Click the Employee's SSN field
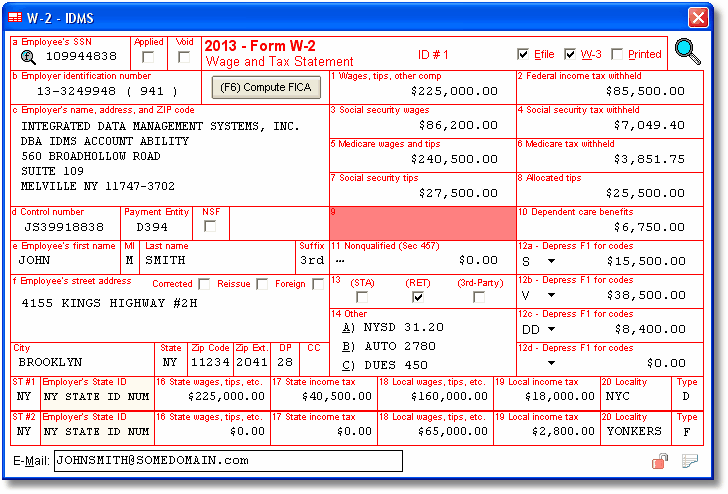Screen dimensions: 728x494 click(81, 57)
